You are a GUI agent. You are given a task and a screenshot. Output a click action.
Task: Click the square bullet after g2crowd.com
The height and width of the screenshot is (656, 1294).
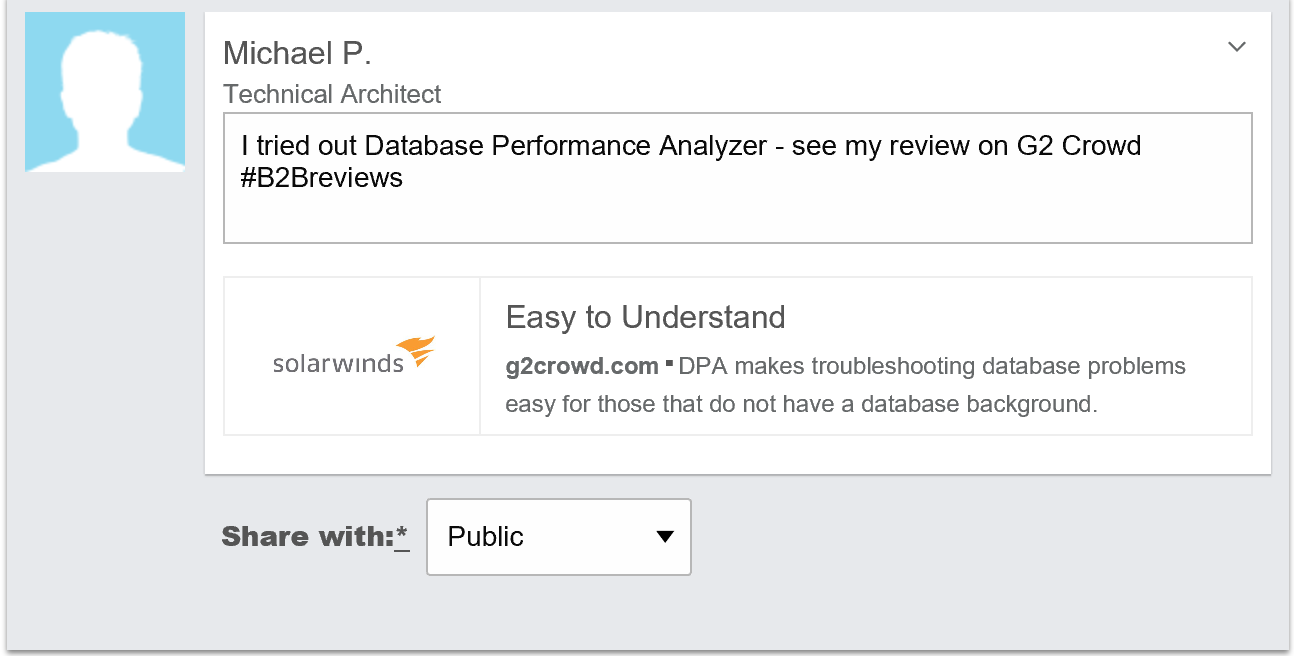[668, 364]
